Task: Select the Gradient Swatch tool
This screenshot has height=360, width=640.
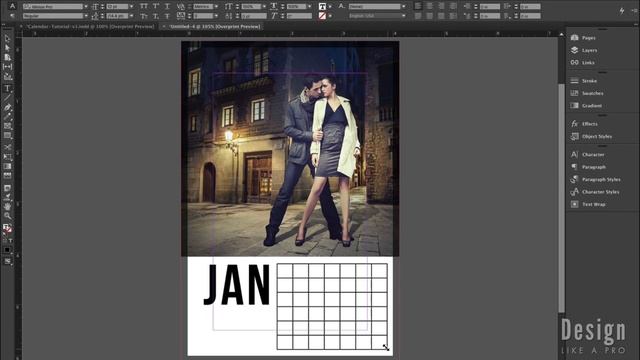Action: click(7, 166)
